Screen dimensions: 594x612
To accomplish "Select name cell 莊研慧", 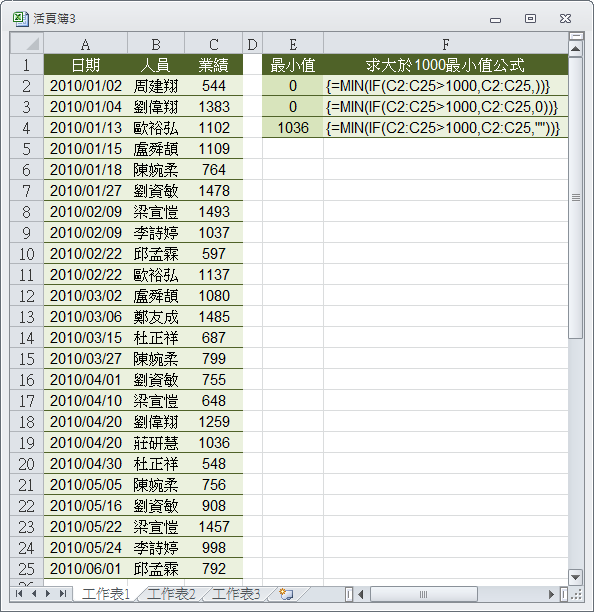I will pos(156,443).
